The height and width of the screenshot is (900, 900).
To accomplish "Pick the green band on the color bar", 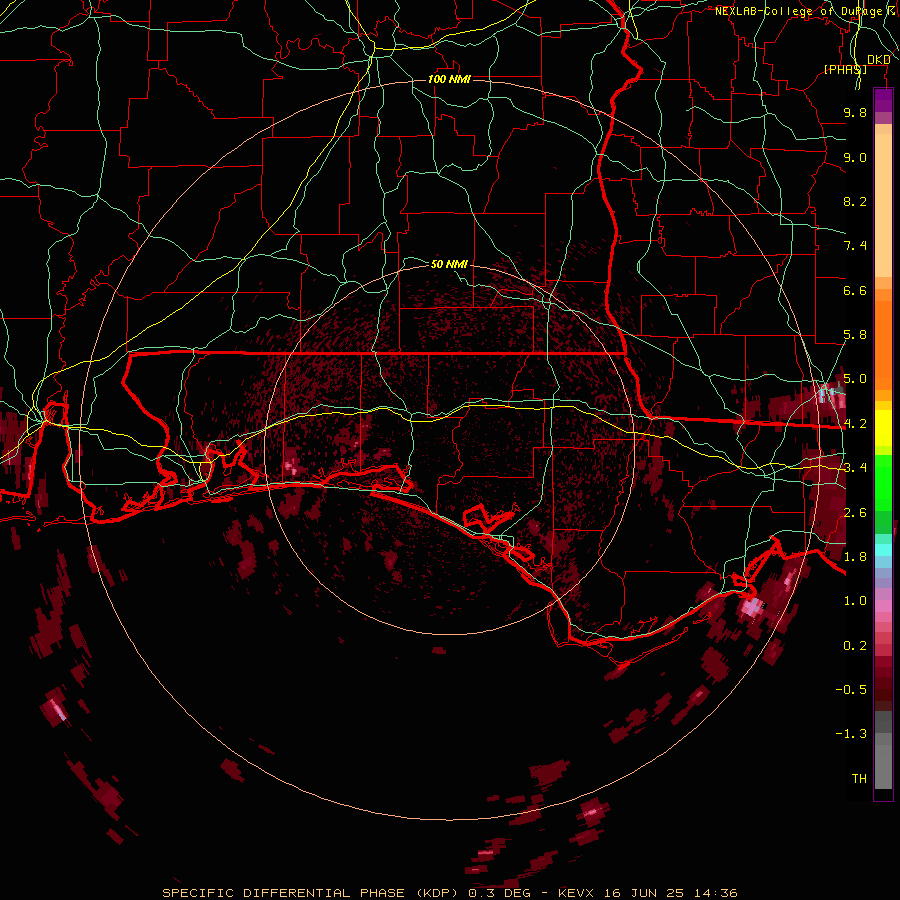I will click(x=883, y=483).
